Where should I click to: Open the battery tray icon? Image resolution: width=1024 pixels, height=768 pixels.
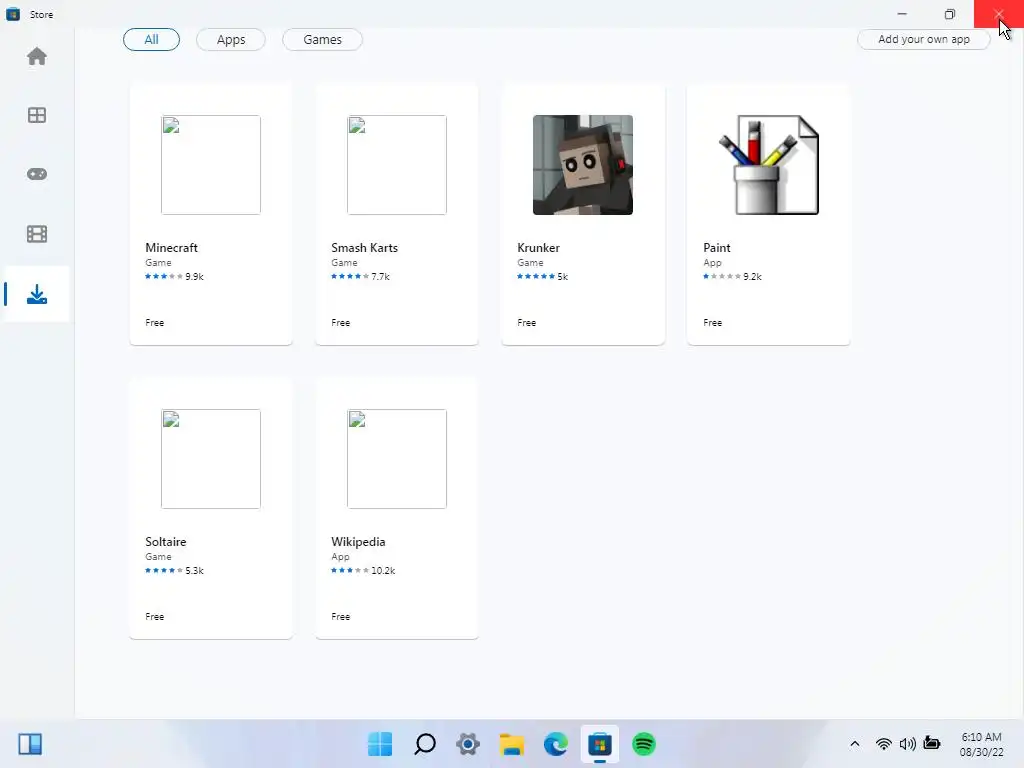click(932, 744)
